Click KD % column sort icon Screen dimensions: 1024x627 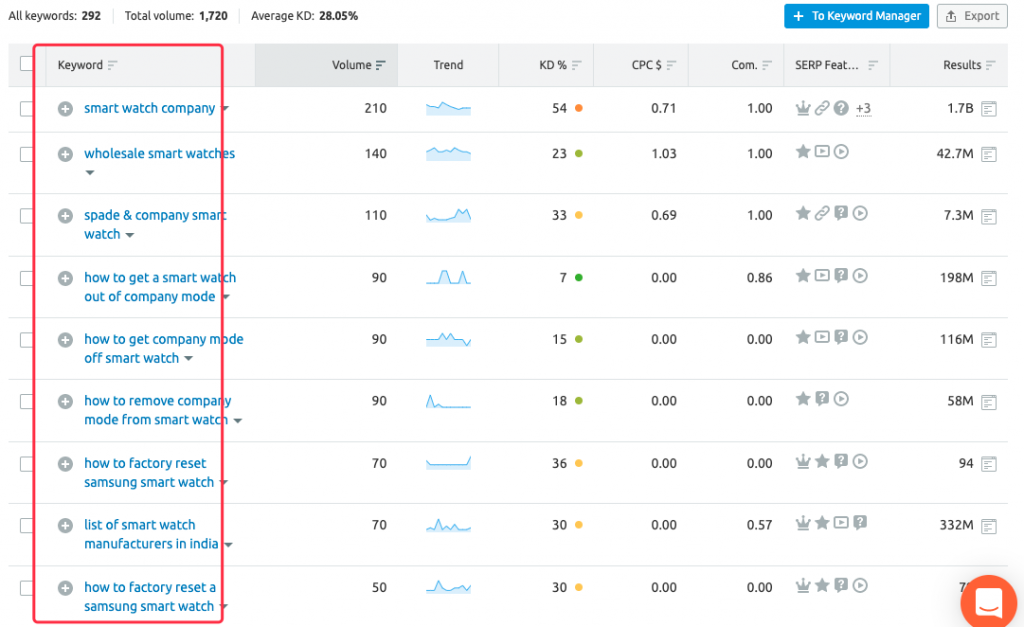[577, 65]
